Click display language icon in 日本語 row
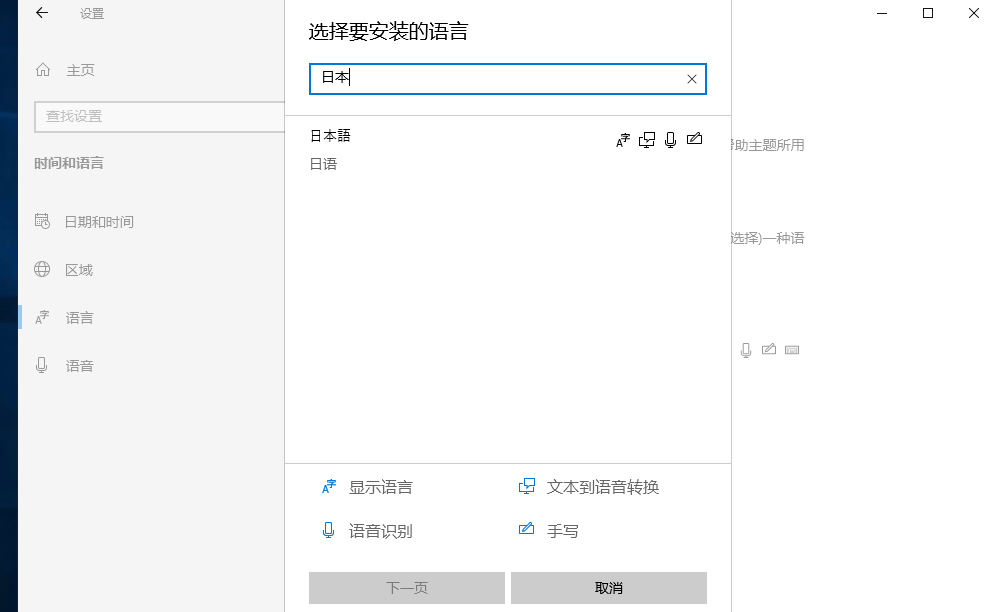The width and height of the screenshot is (984, 612). [x=623, y=140]
